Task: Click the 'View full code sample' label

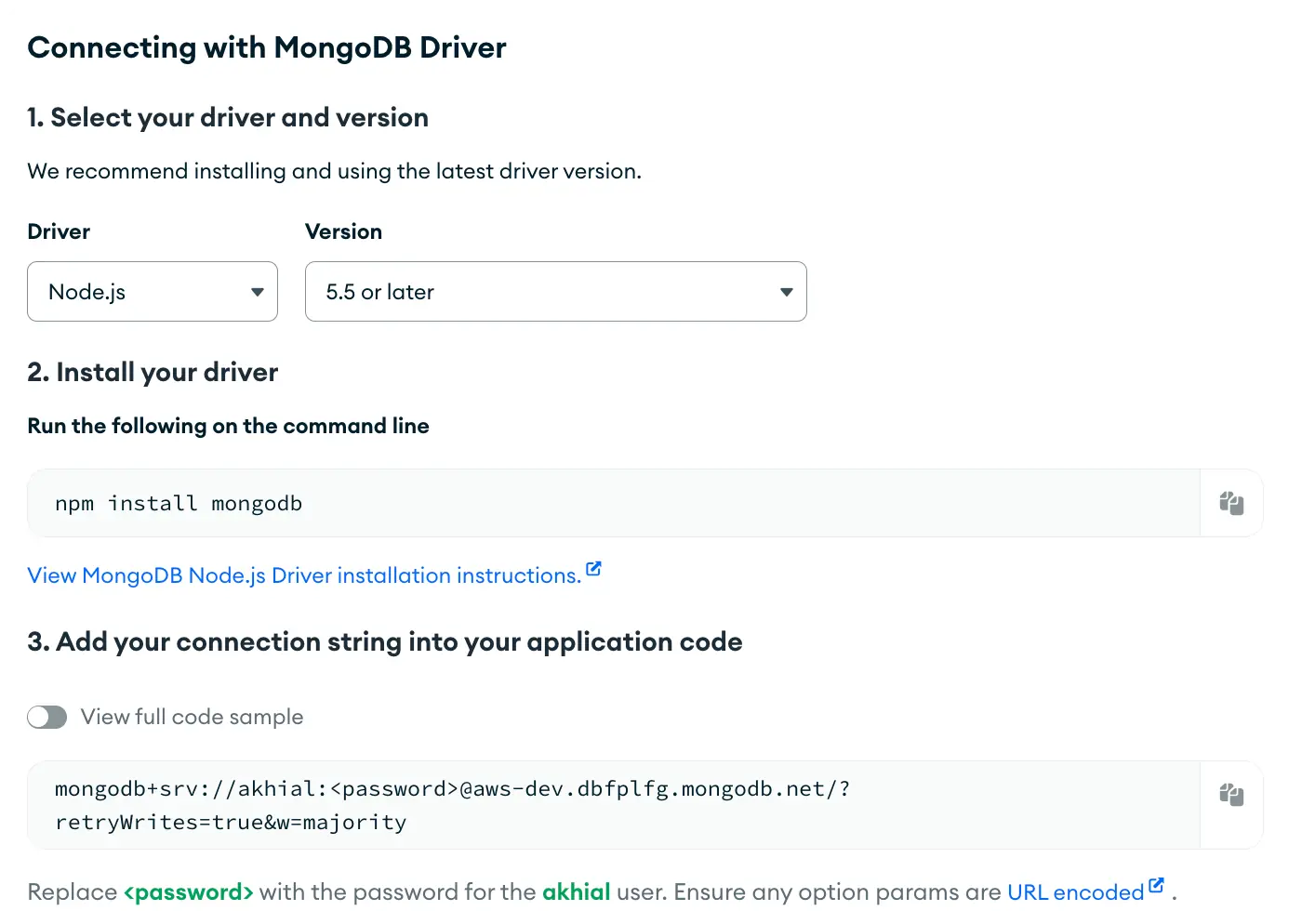Action: click(192, 717)
